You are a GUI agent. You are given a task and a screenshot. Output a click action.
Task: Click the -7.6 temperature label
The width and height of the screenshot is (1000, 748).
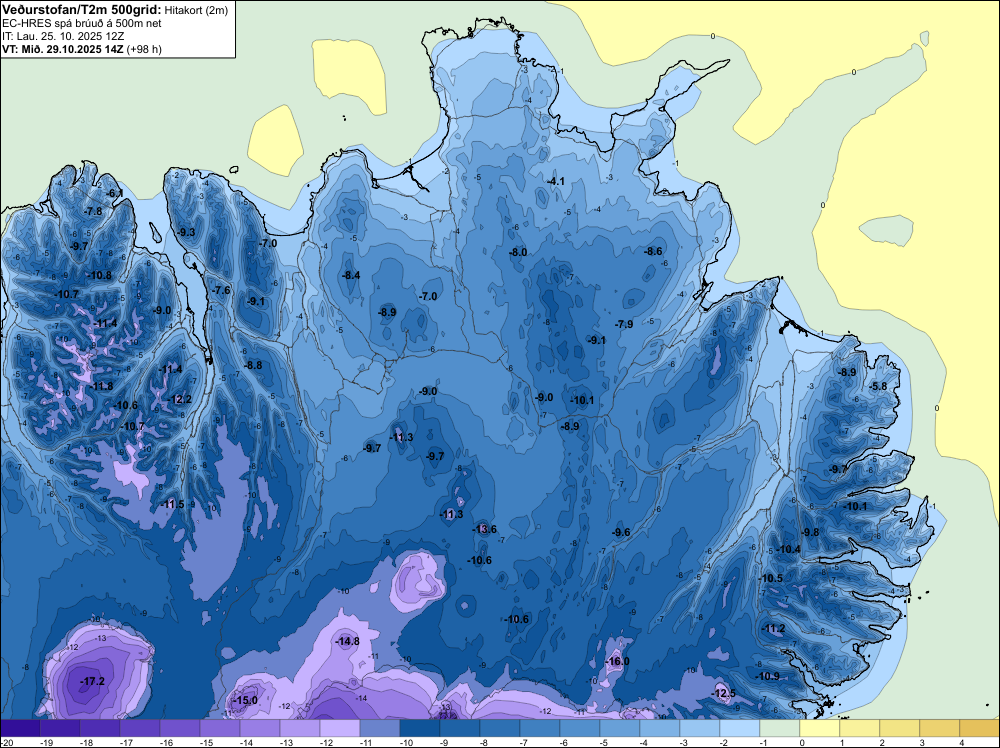[221, 290]
